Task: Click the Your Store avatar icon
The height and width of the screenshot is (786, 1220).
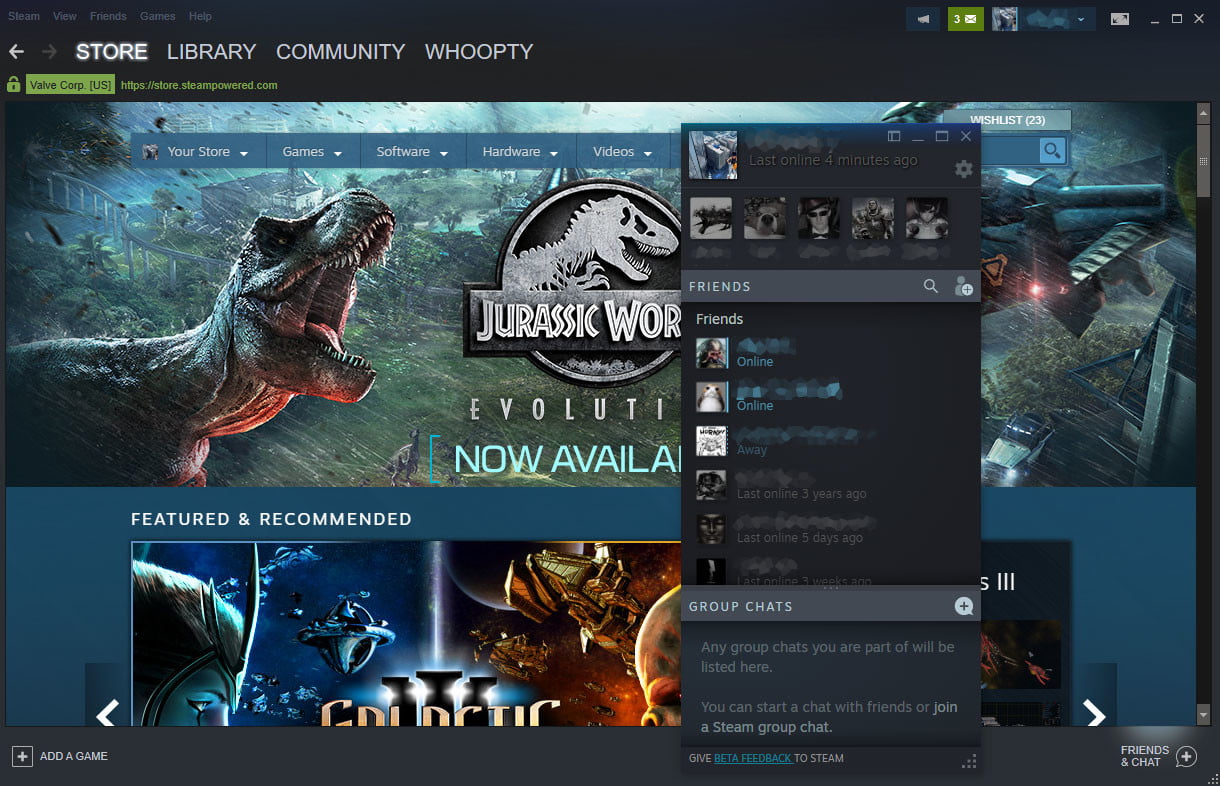Action: [150, 152]
